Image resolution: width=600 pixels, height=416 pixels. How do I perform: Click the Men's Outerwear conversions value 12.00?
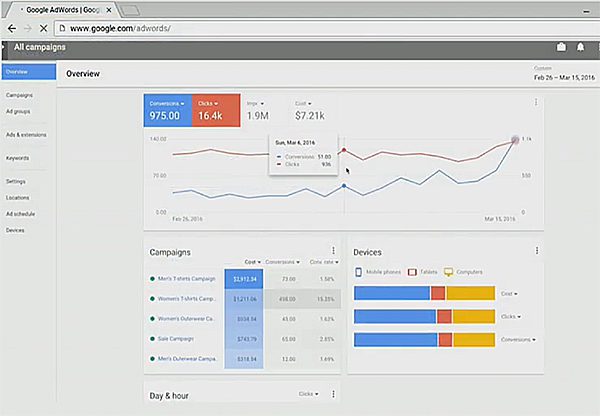289,359
